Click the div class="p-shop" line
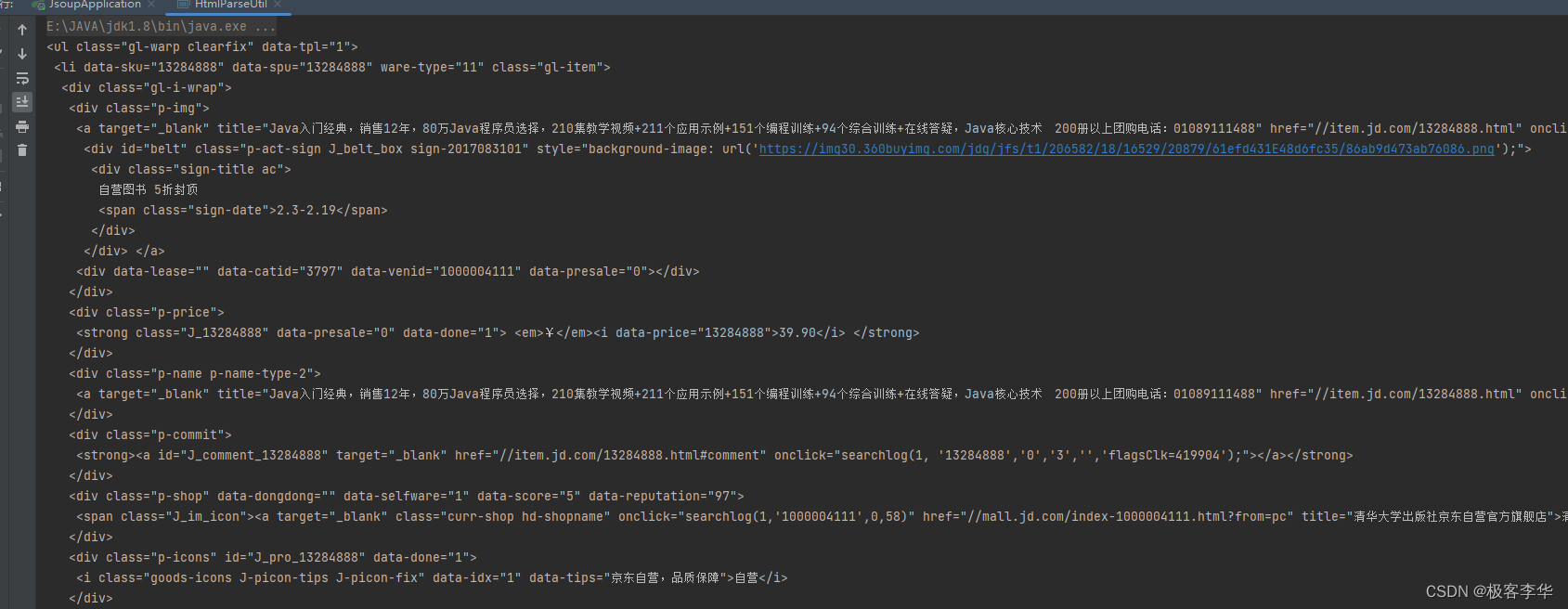 pos(407,496)
